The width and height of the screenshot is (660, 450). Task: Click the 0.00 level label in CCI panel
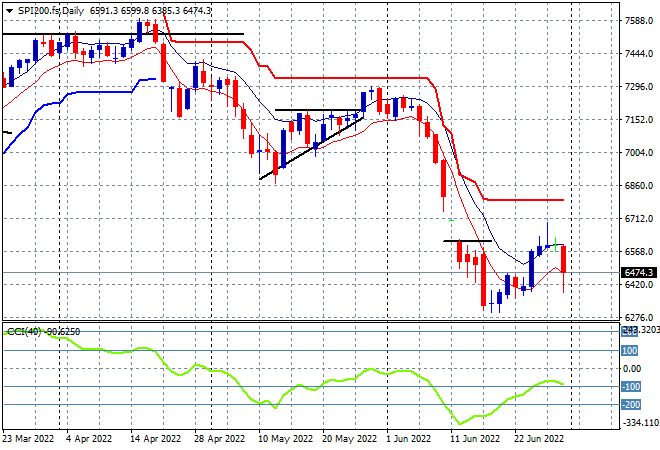(x=632, y=369)
